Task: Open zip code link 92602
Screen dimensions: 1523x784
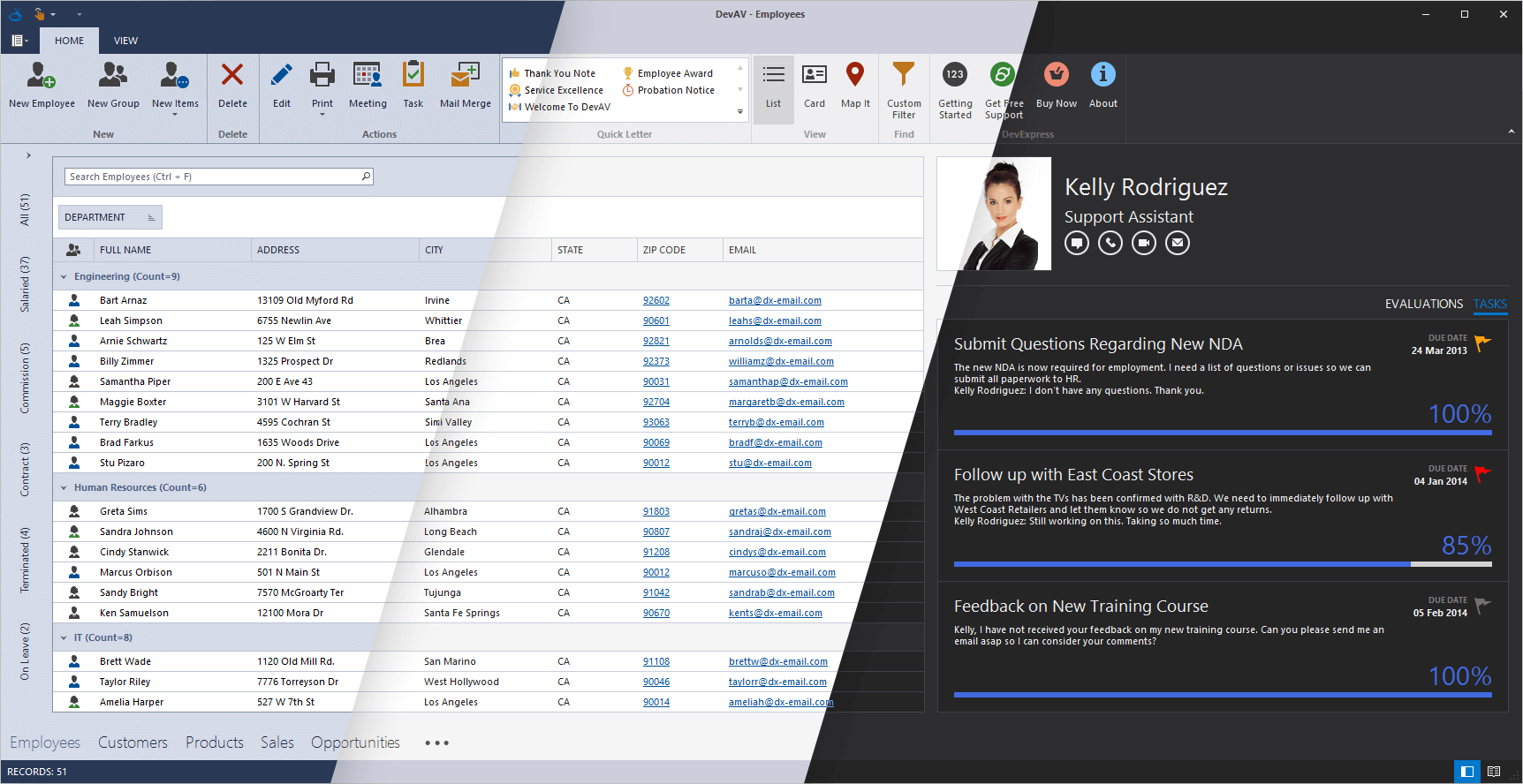Action: pyautogui.click(x=656, y=300)
